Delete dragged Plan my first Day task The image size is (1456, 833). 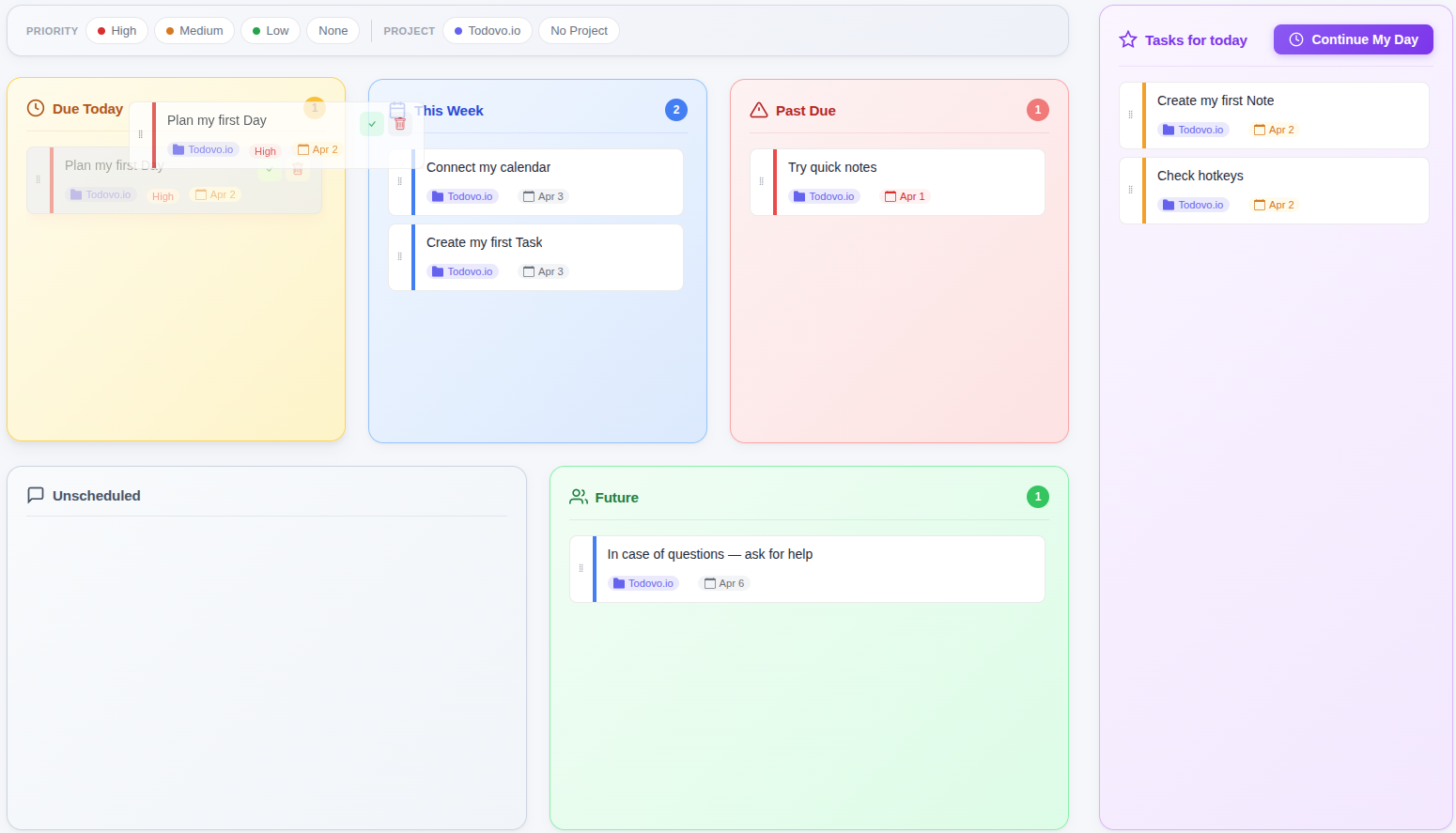click(x=400, y=124)
